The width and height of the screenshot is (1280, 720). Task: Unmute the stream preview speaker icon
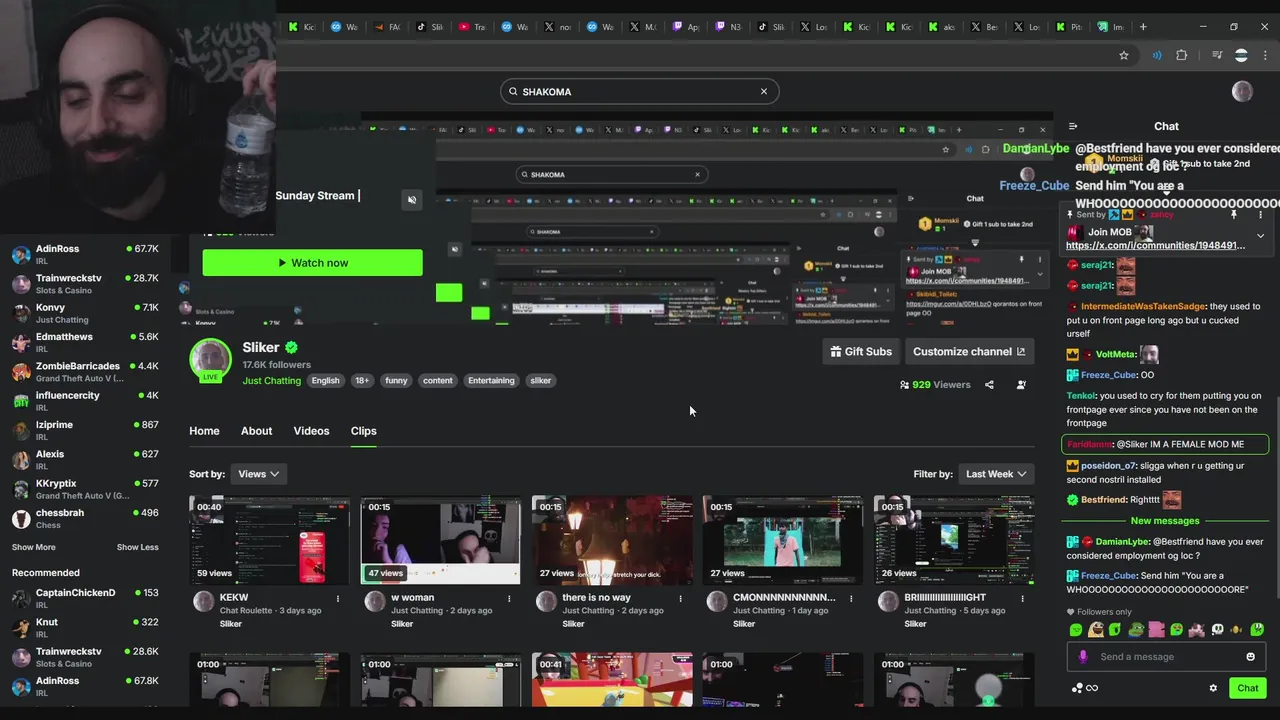coord(412,199)
